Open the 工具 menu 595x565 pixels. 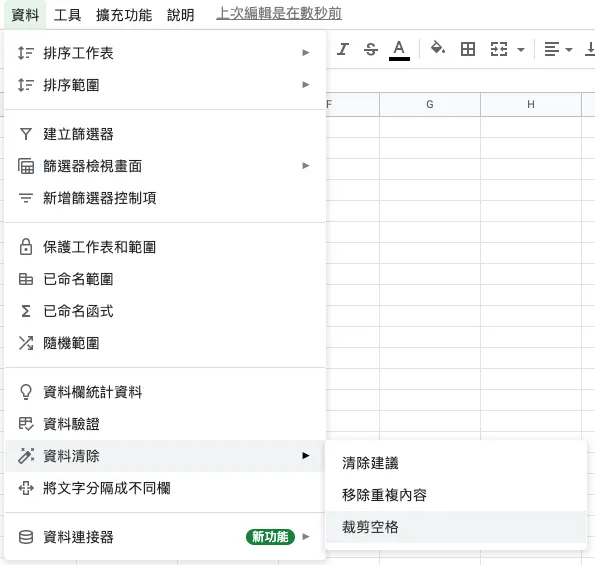pos(67,15)
